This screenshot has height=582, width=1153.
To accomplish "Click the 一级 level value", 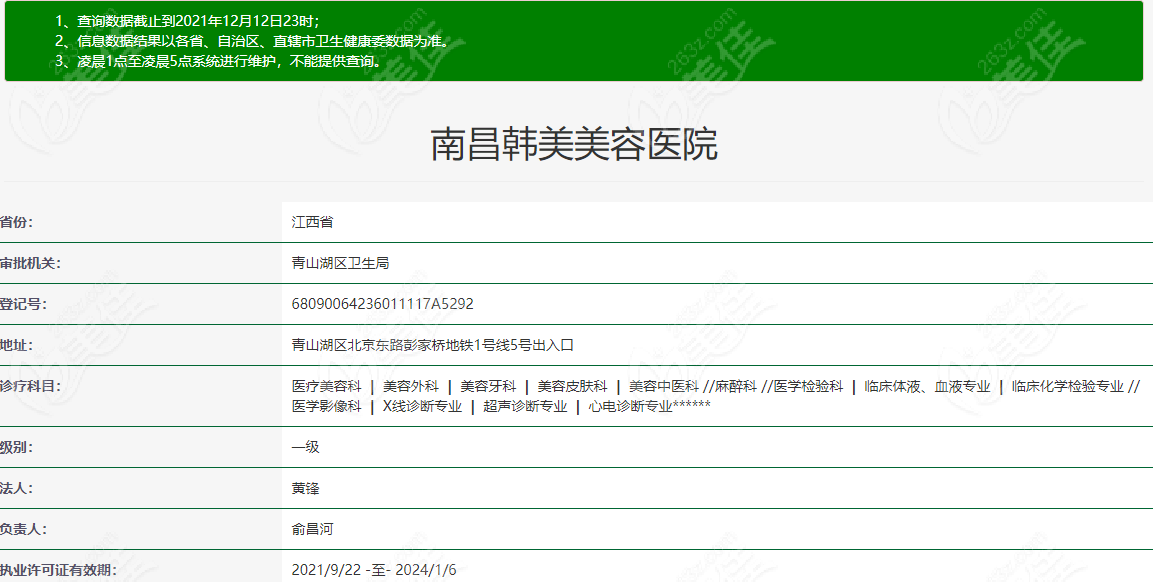I will click(x=305, y=447).
